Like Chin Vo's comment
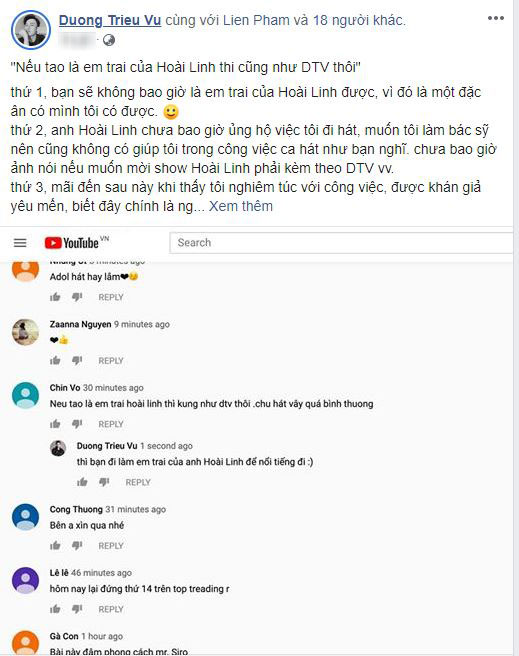The height and width of the screenshot is (656, 519). (x=55, y=424)
